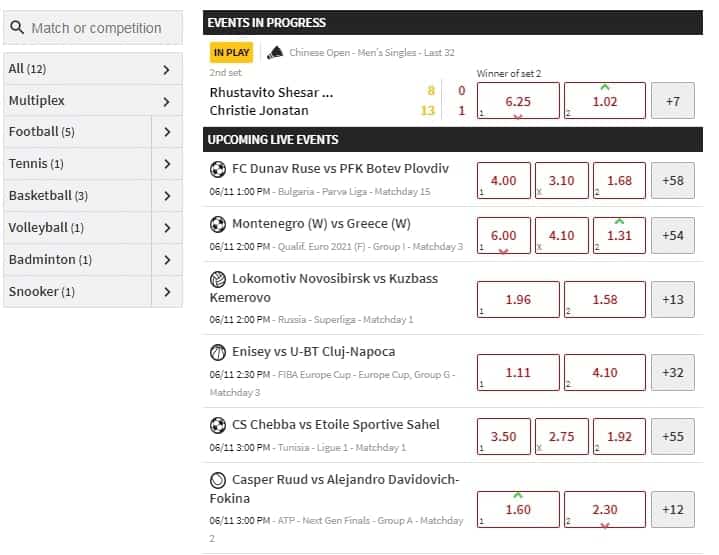Click the badminton shuttlecock icon by Chinese Open
719x555 pixels.
click(275, 52)
